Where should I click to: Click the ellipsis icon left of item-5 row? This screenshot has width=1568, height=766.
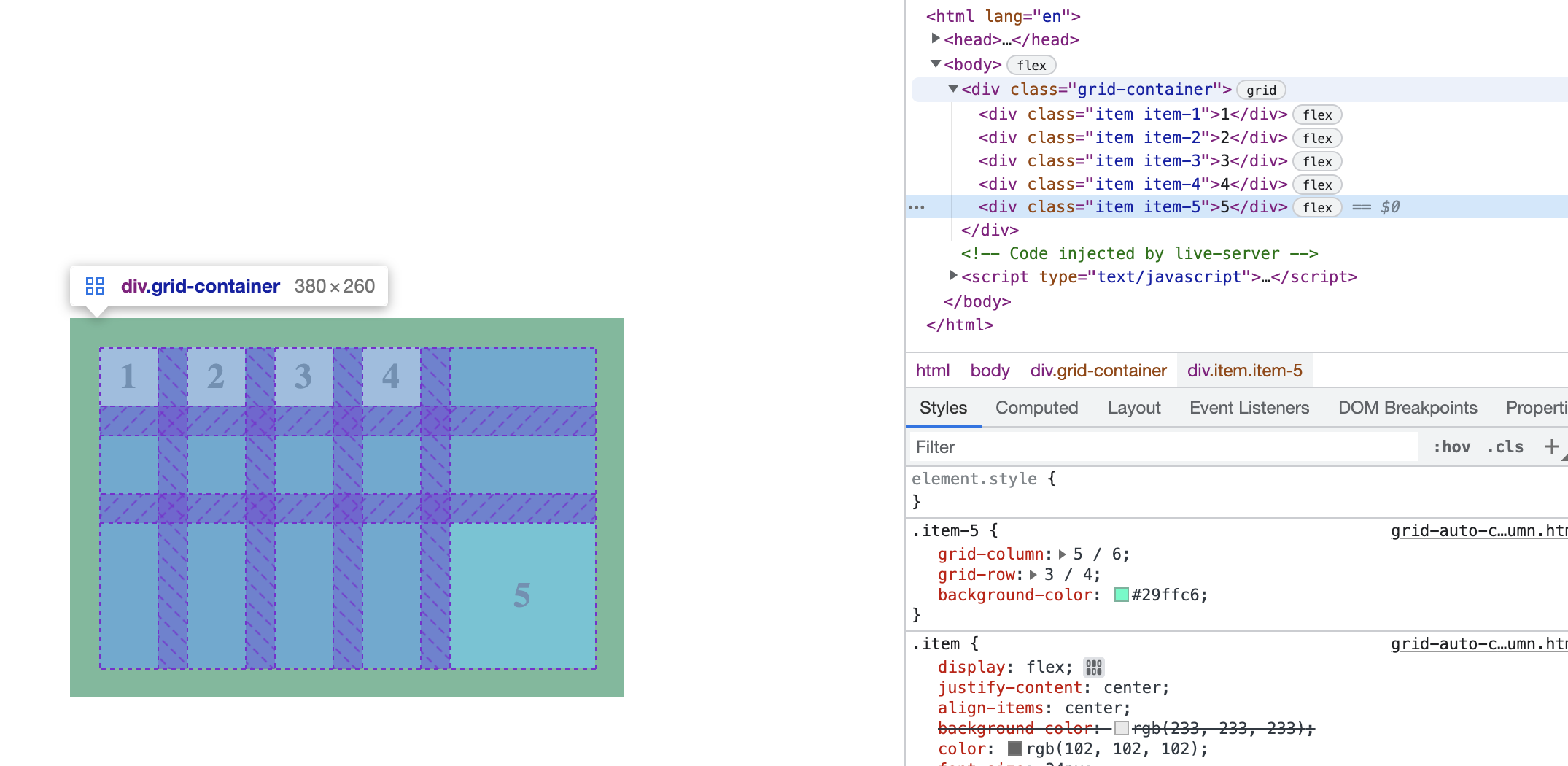coord(917,207)
